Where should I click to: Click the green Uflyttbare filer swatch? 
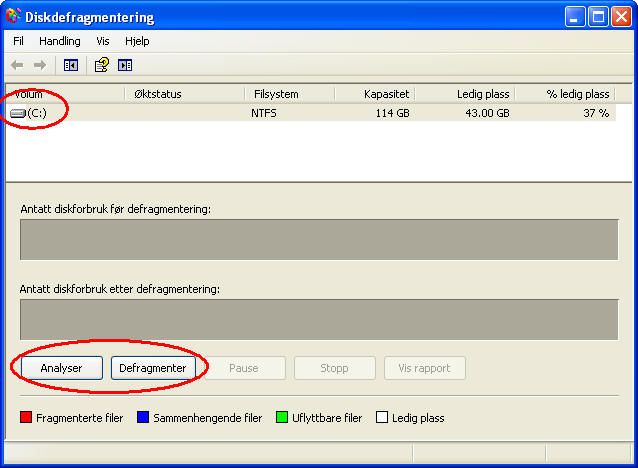(x=282, y=417)
